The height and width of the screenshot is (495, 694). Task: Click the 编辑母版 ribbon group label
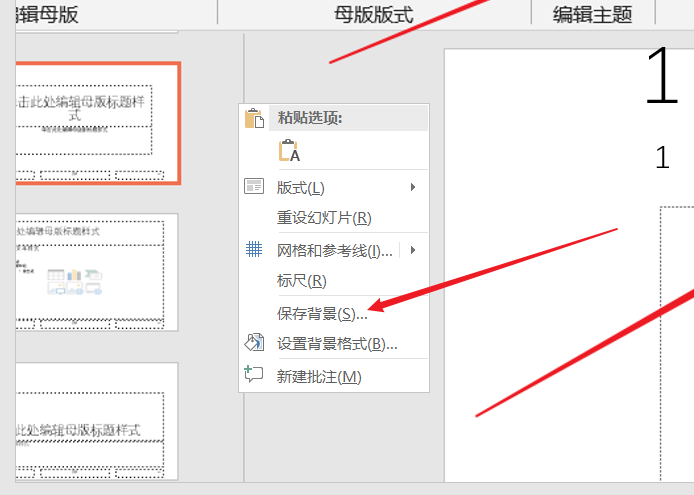click(47, 14)
